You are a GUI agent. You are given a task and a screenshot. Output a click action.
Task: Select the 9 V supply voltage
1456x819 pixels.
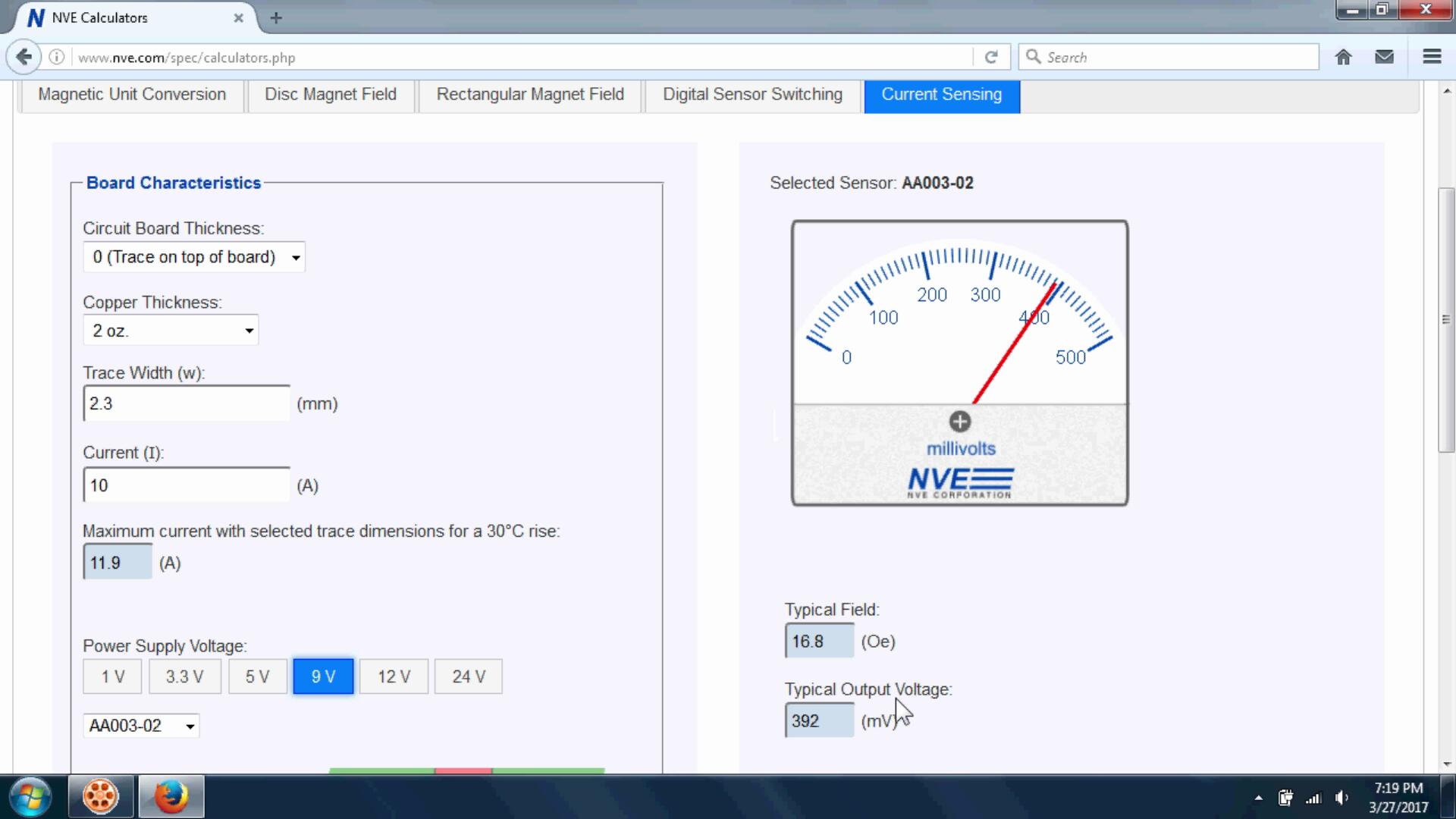click(x=323, y=676)
